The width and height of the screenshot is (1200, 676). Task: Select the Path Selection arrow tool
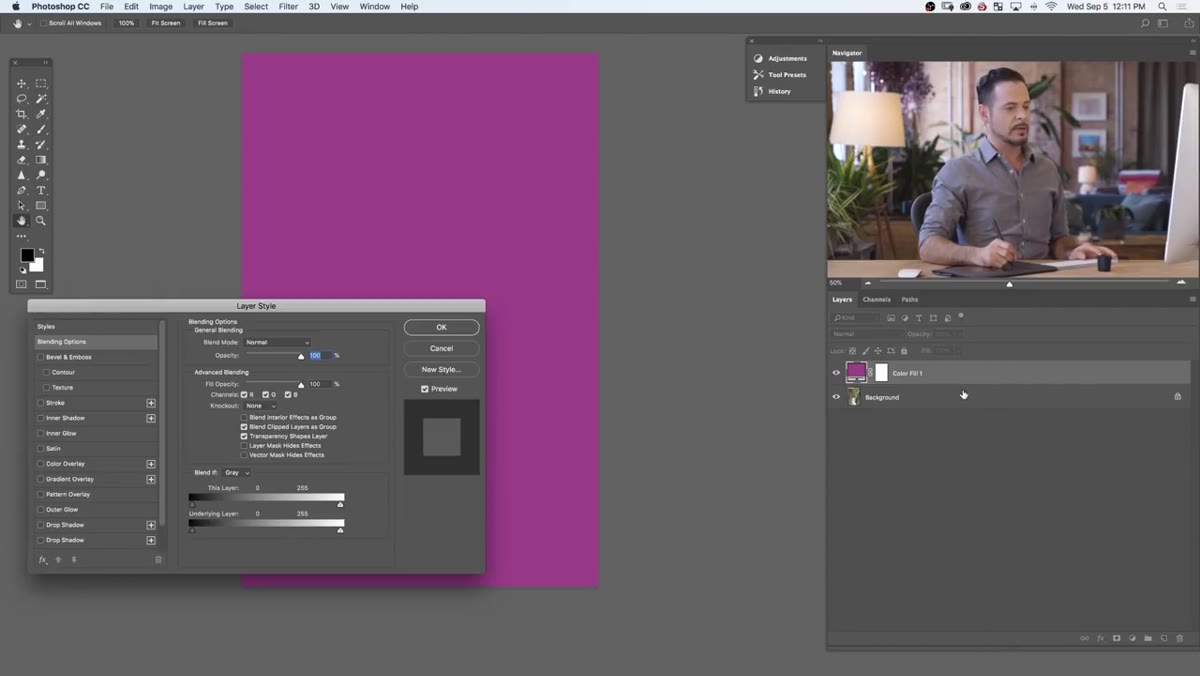[x=22, y=205]
